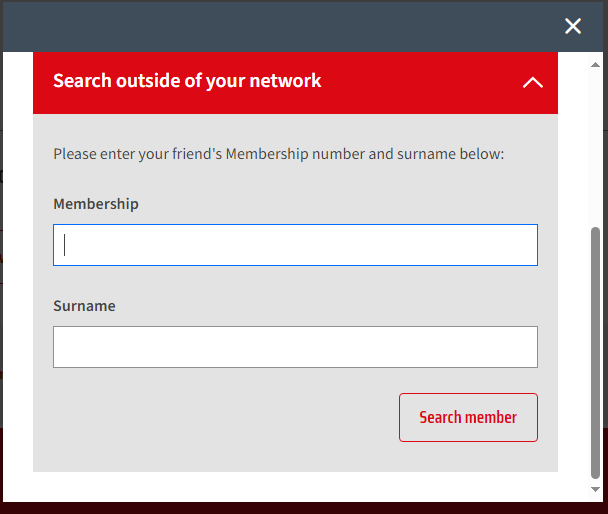
Task: Close the dialog with the X icon
Action: [573, 26]
